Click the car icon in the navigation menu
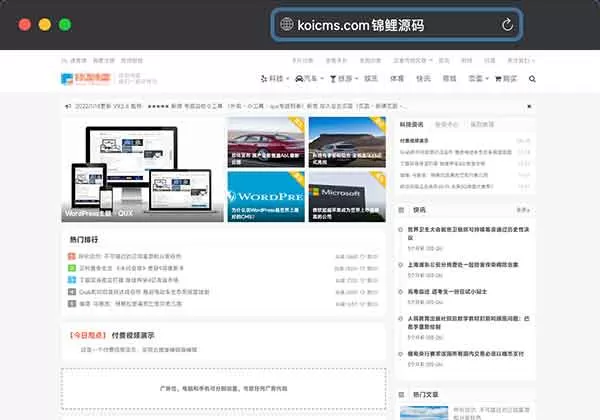600x420 pixels. (x=299, y=79)
